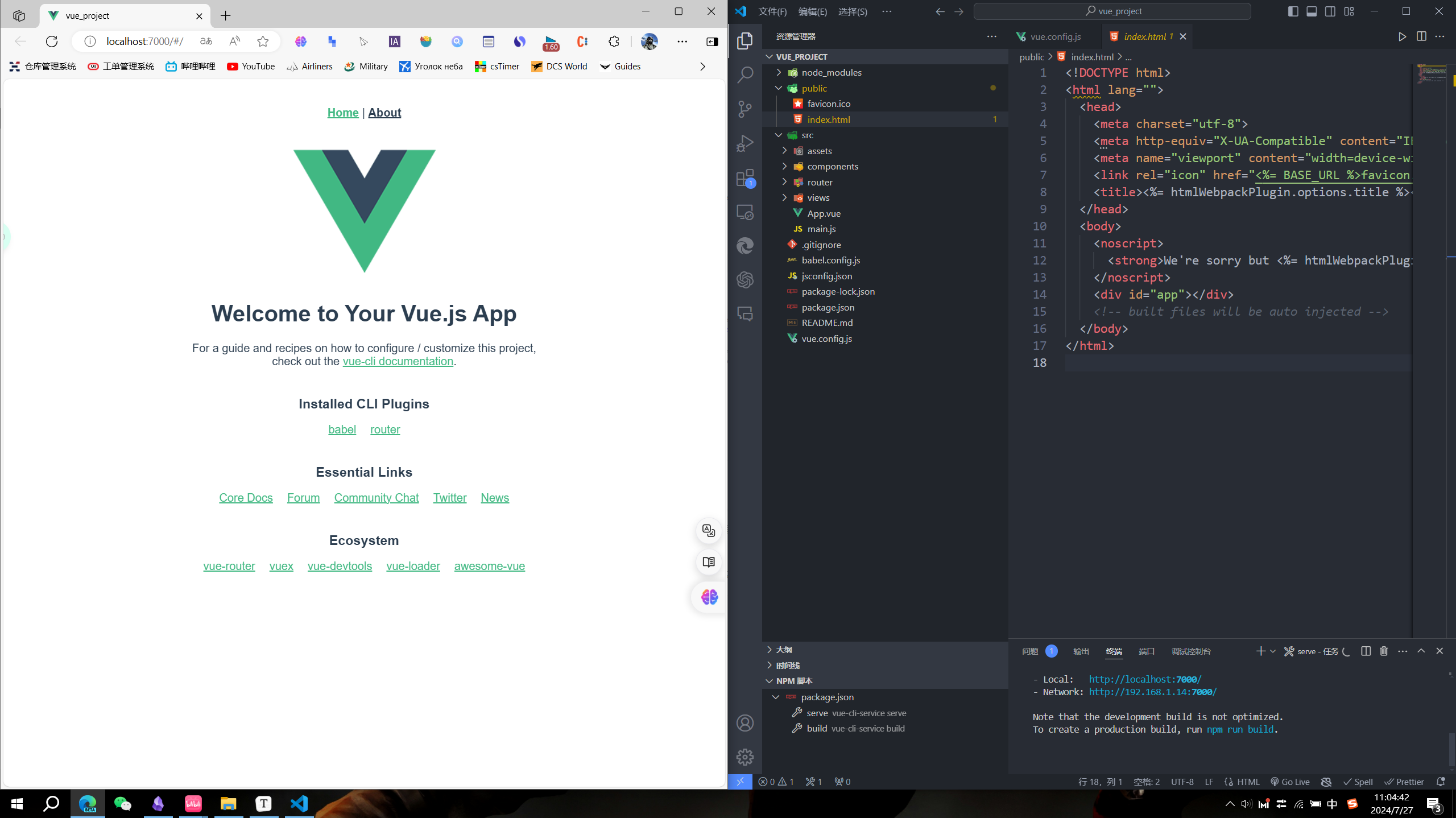Click the Read aloud icon in address bar

[234, 42]
